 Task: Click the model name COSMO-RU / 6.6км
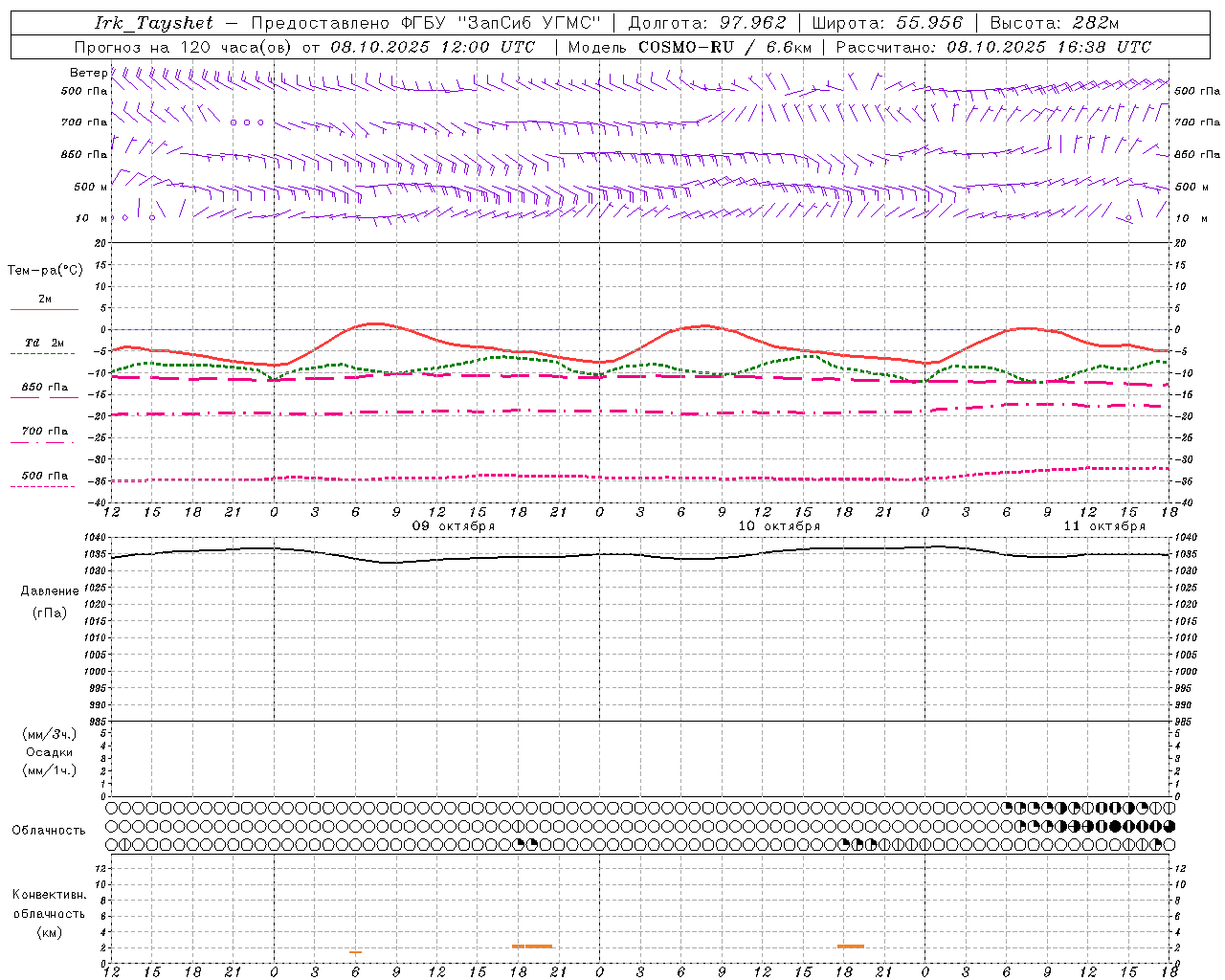724,47
